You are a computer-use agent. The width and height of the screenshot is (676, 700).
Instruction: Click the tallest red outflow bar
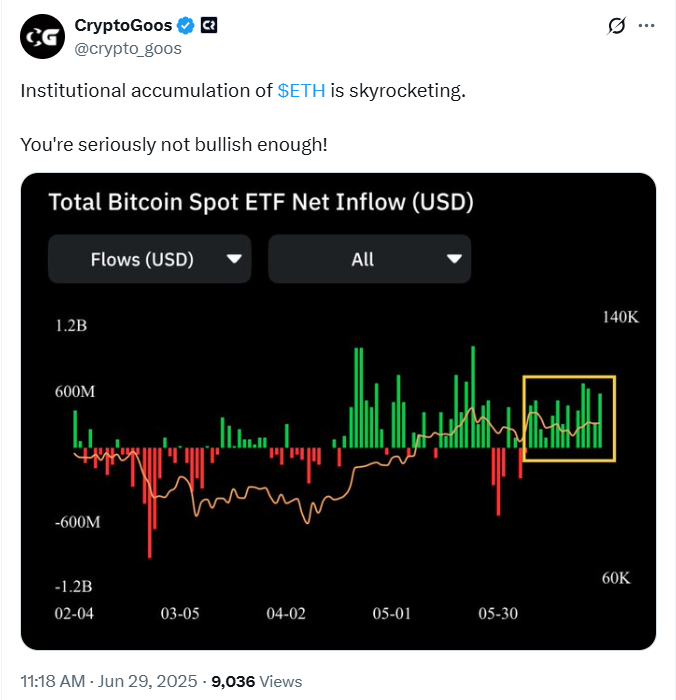pos(150,503)
